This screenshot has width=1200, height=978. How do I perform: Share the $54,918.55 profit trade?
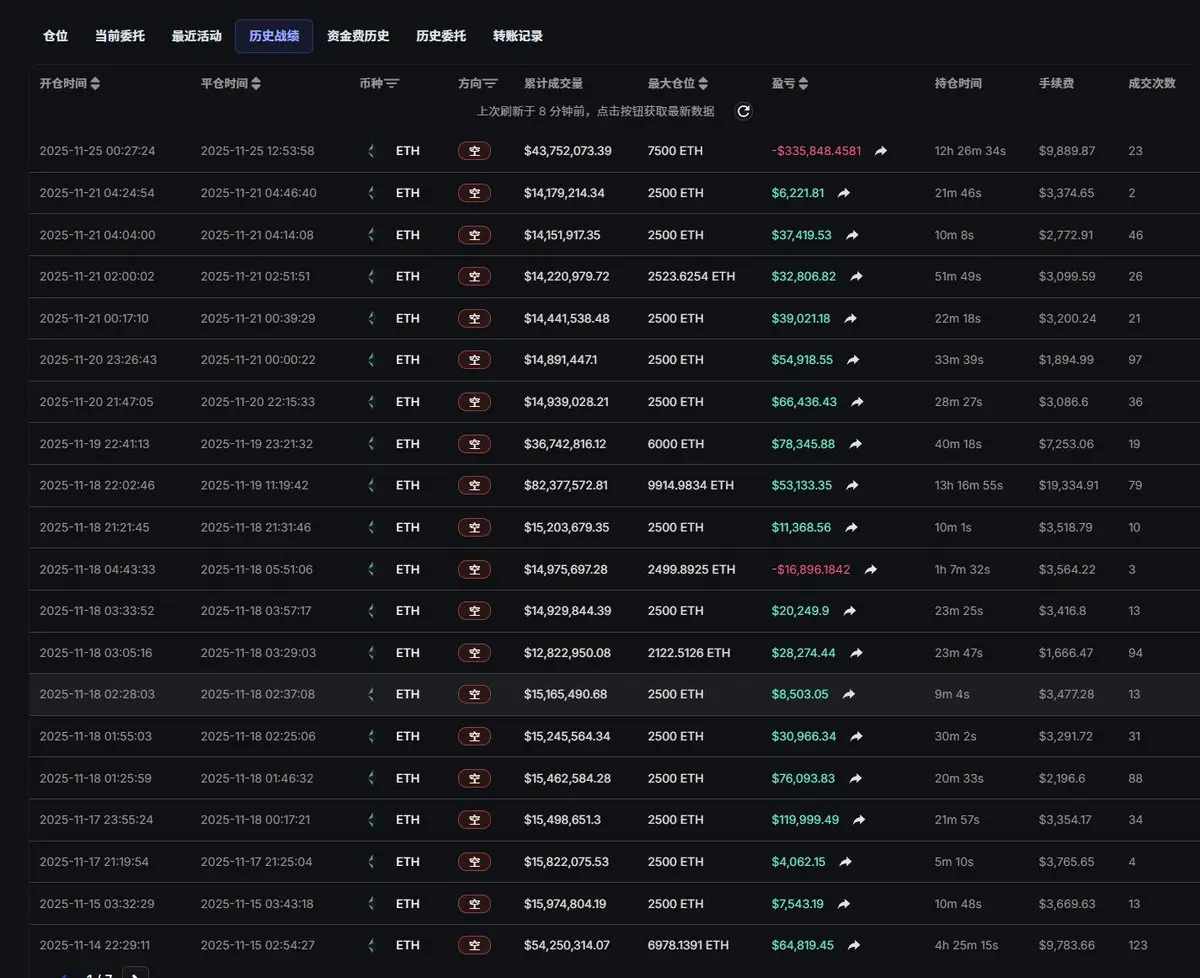pos(853,360)
